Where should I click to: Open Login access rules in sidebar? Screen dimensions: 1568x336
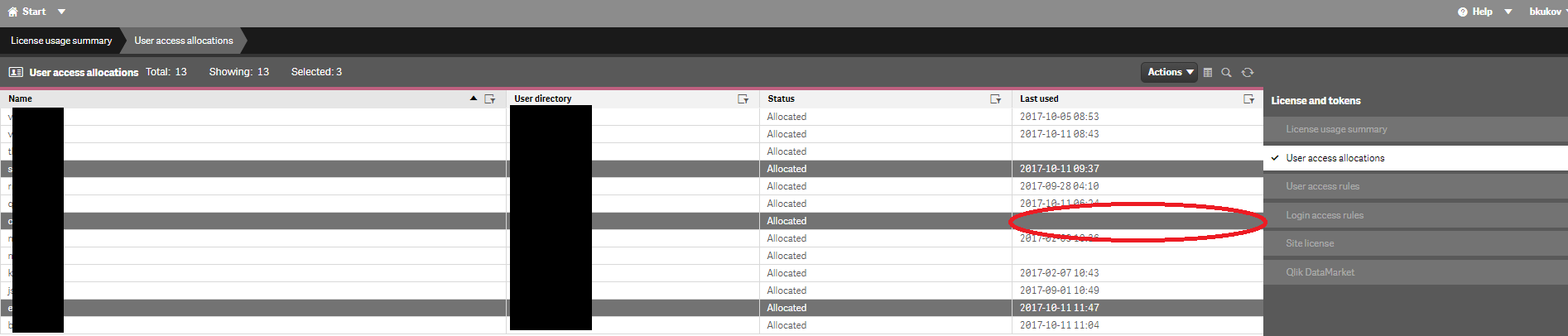1325,215
